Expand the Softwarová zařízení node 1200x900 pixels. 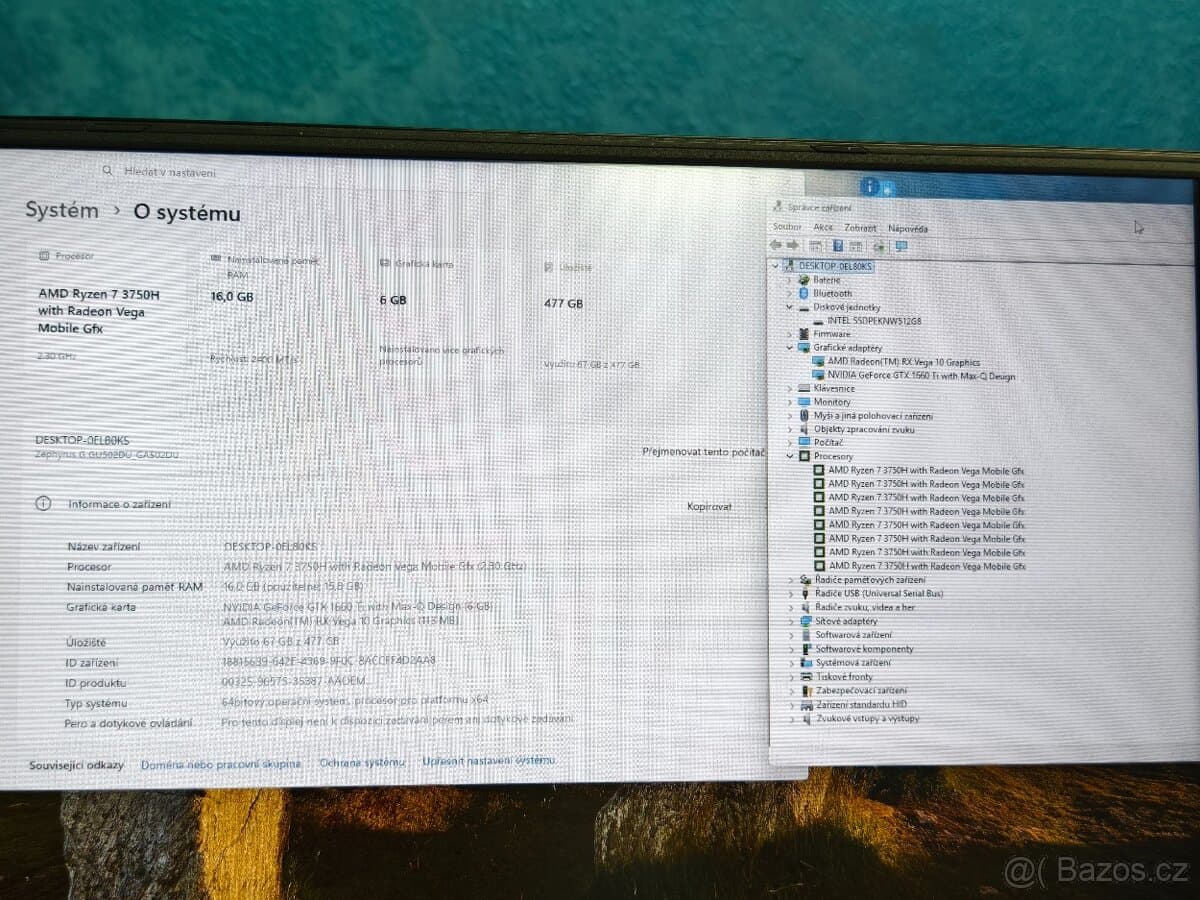pyautogui.click(x=792, y=635)
